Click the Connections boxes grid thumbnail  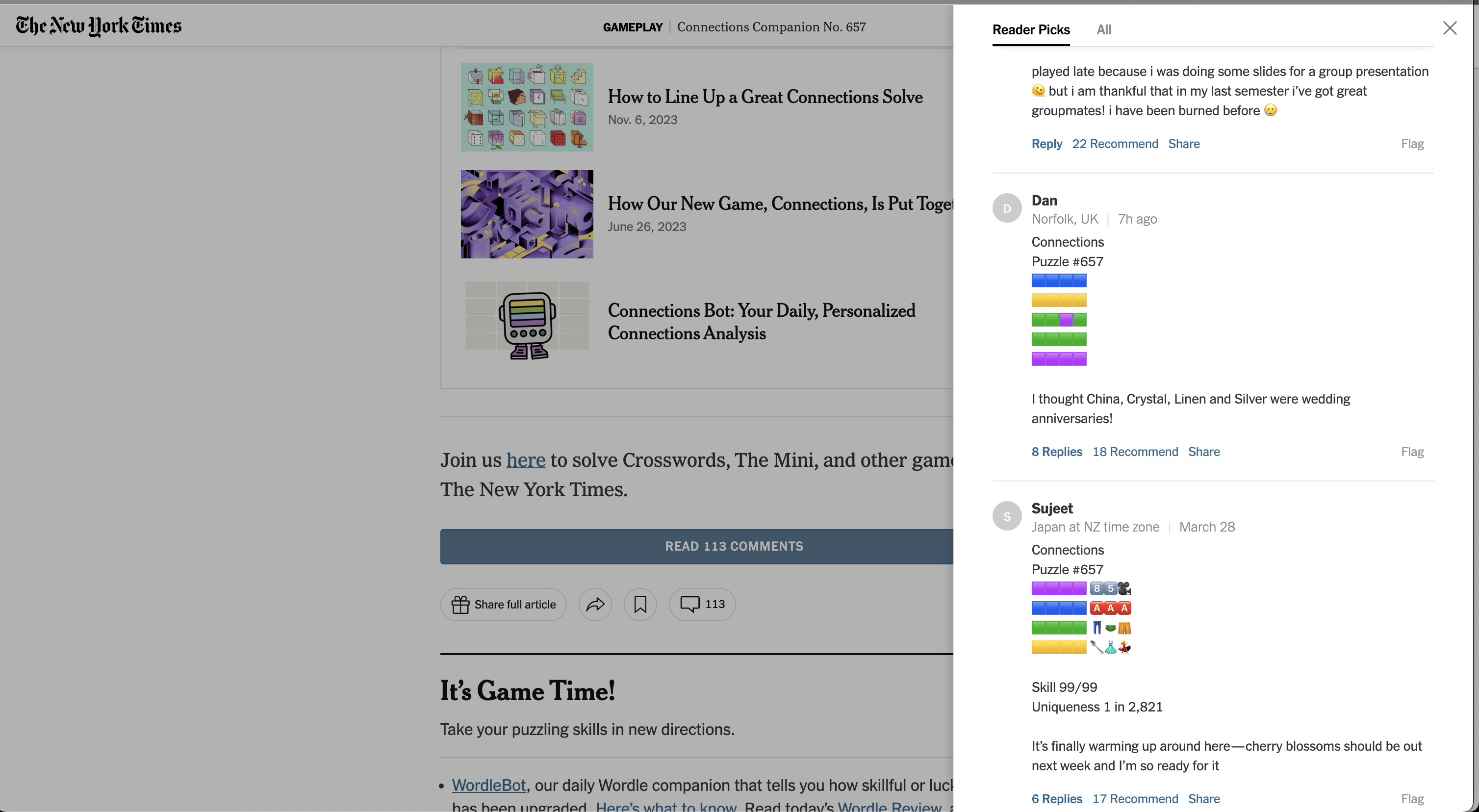pos(527,107)
